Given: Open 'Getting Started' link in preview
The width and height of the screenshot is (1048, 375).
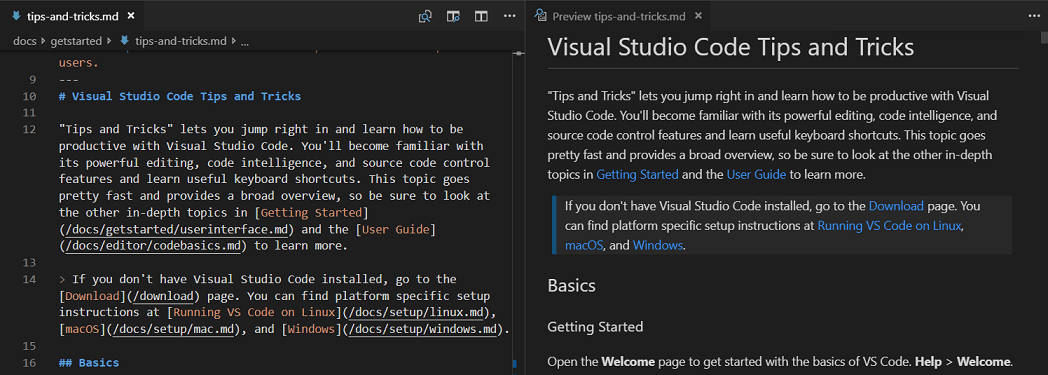Looking at the screenshot, I should click(638, 175).
